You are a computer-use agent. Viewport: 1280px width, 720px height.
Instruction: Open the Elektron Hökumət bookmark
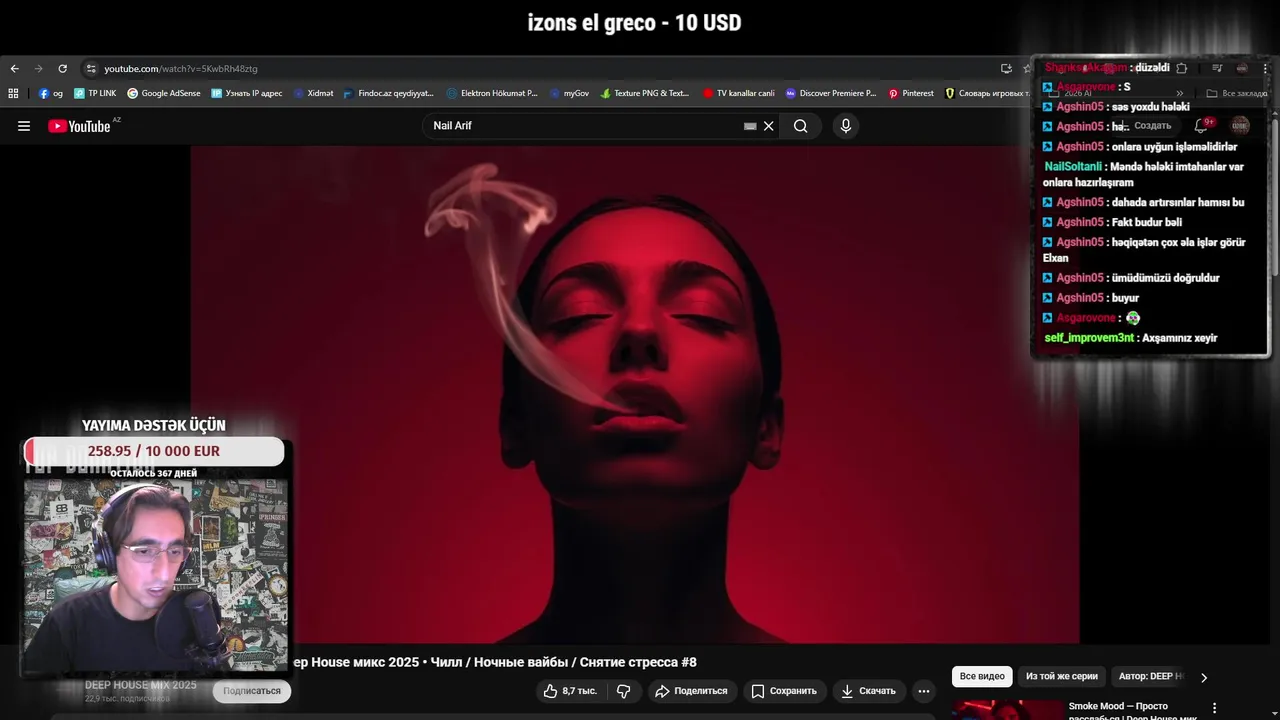click(x=492, y=93)
